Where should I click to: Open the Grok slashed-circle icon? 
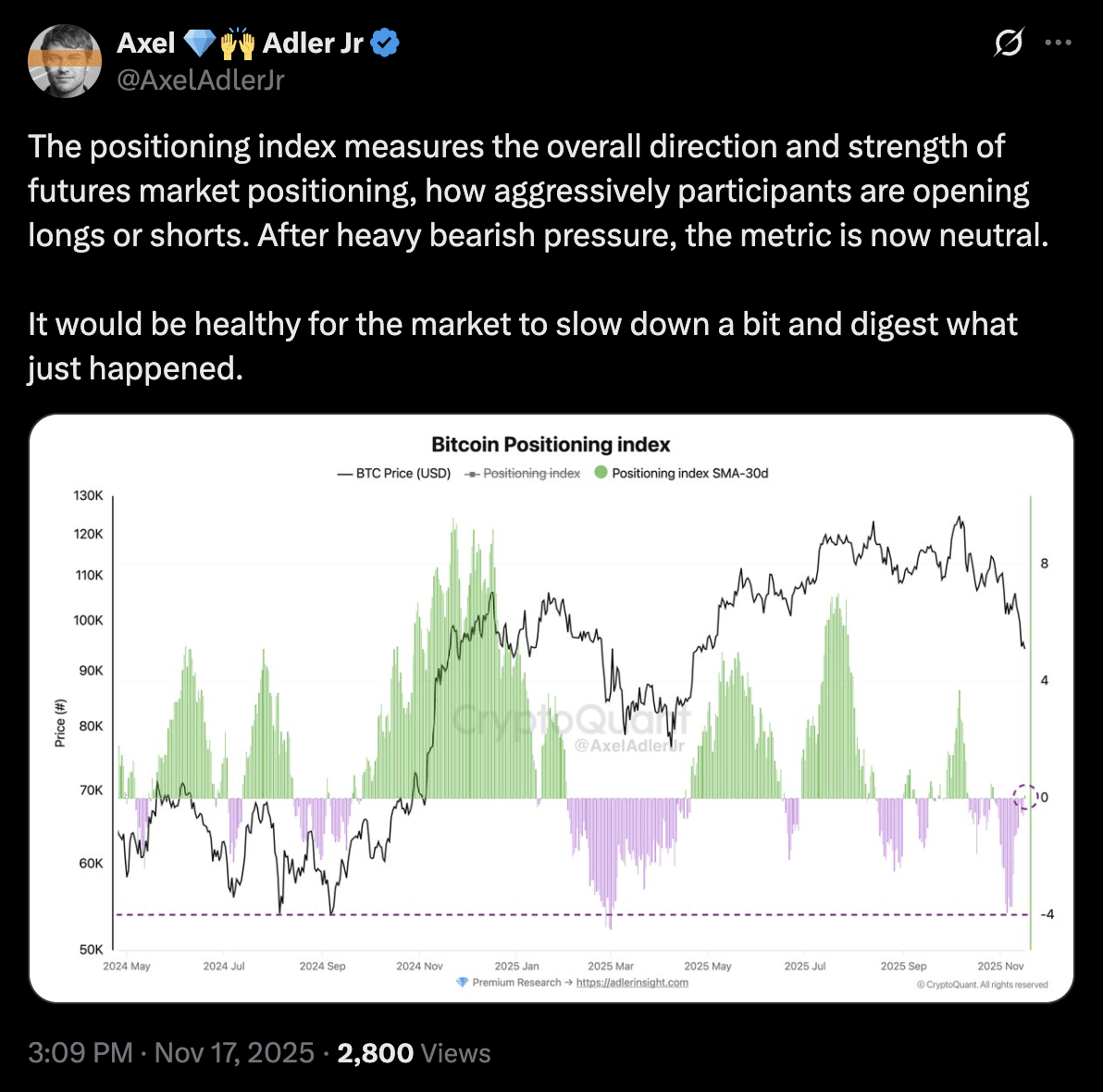pyautogui.click(x=1009, y=43)
